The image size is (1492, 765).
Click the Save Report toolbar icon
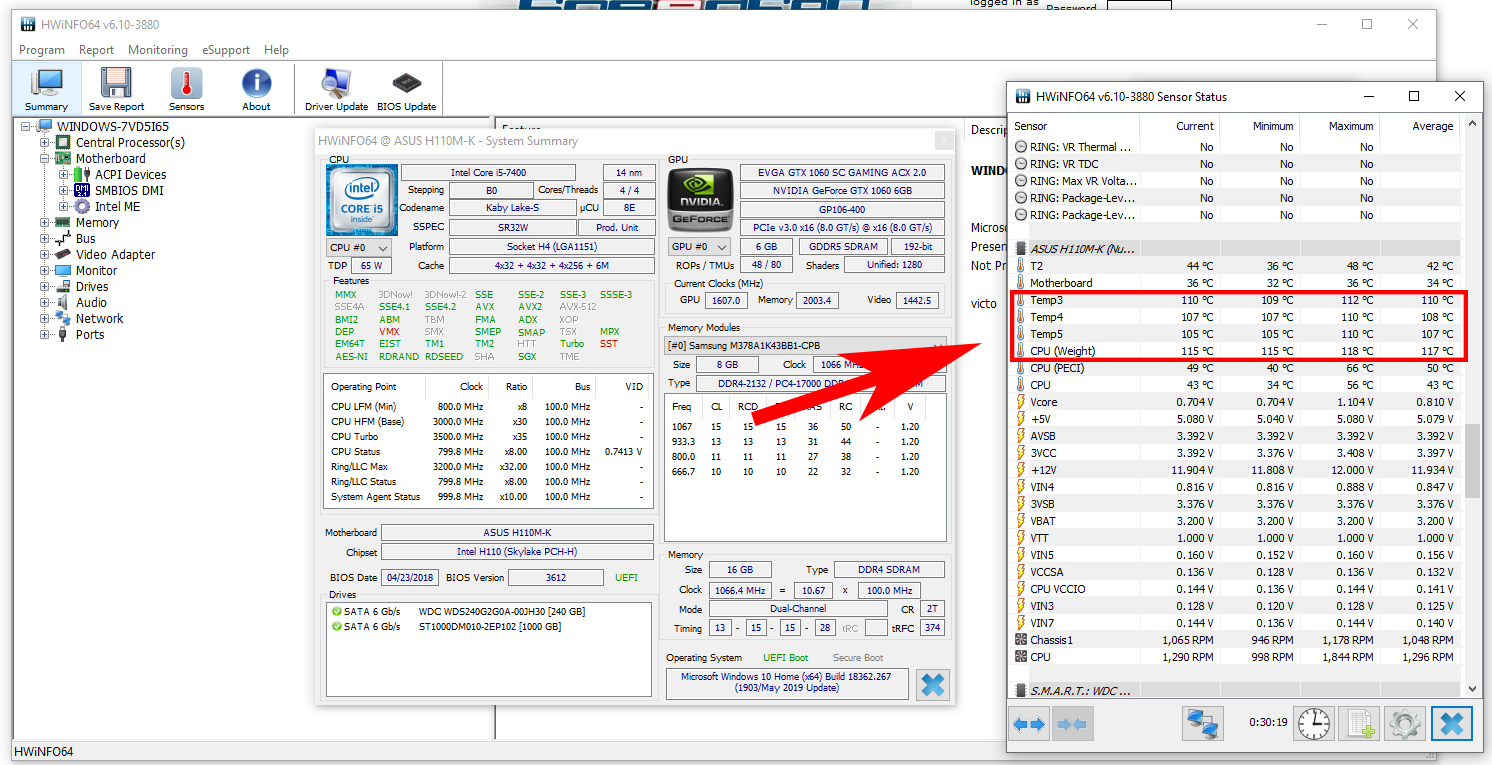116,89
